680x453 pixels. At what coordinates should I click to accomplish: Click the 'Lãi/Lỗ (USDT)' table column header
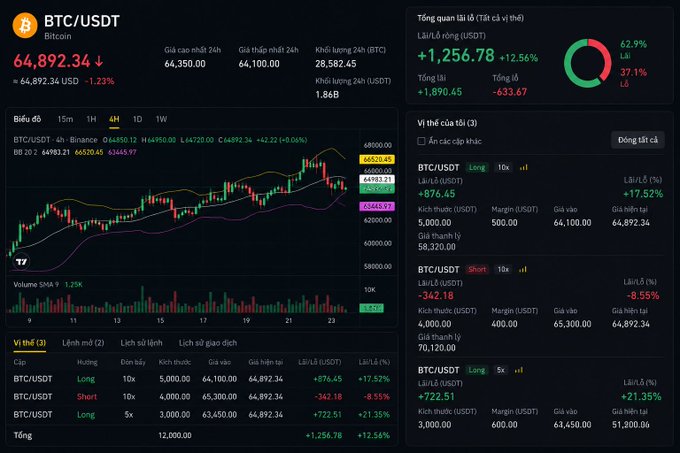[x=320, y=362]
